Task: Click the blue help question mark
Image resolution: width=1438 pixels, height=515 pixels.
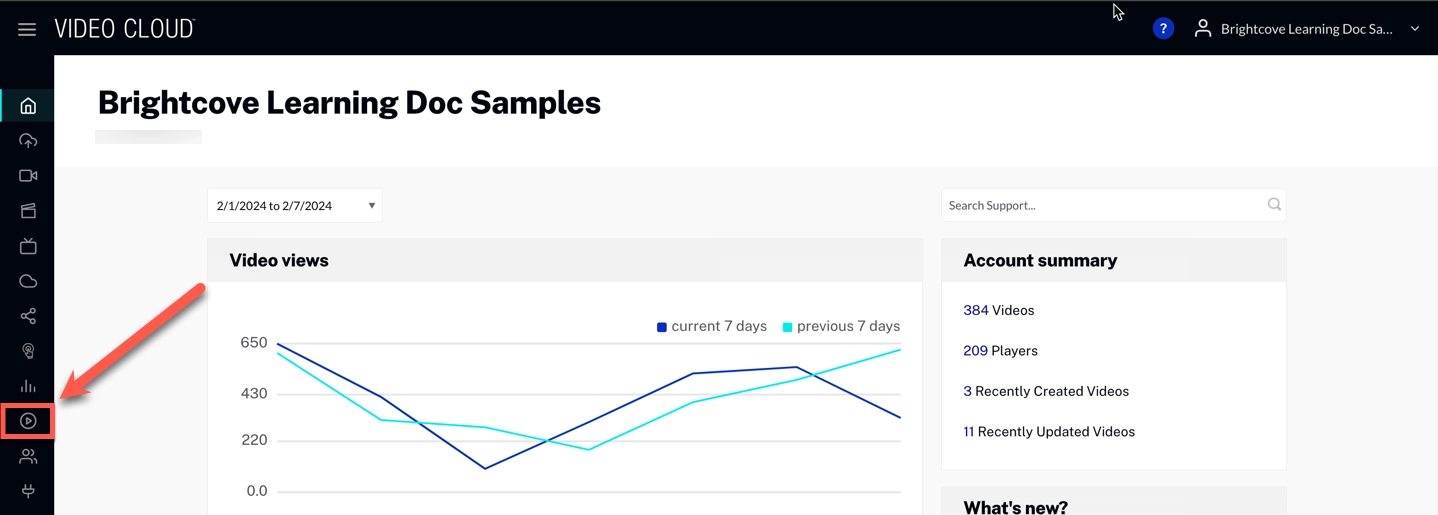Action: 1162,29
